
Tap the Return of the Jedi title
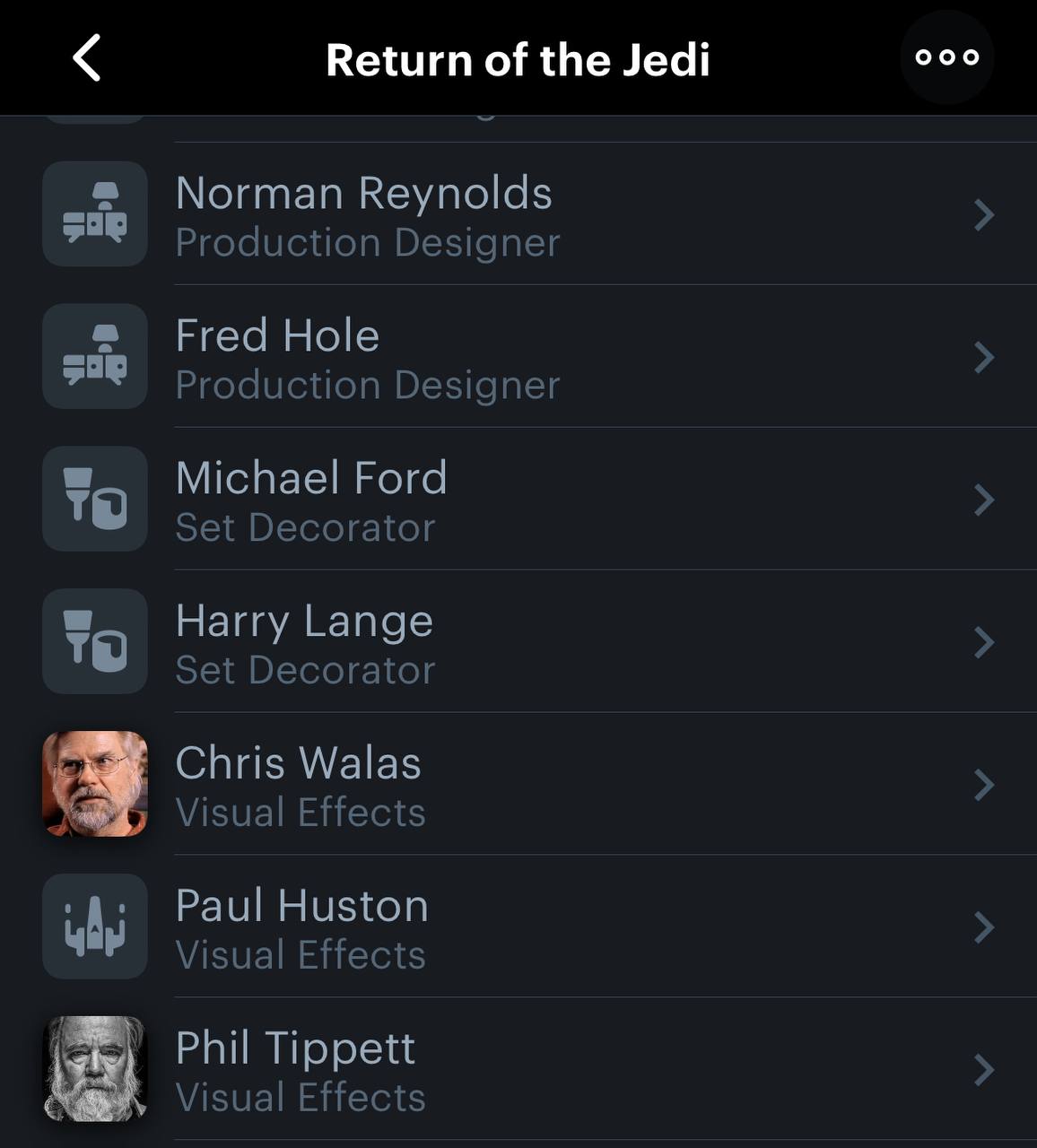coord(518,60)
